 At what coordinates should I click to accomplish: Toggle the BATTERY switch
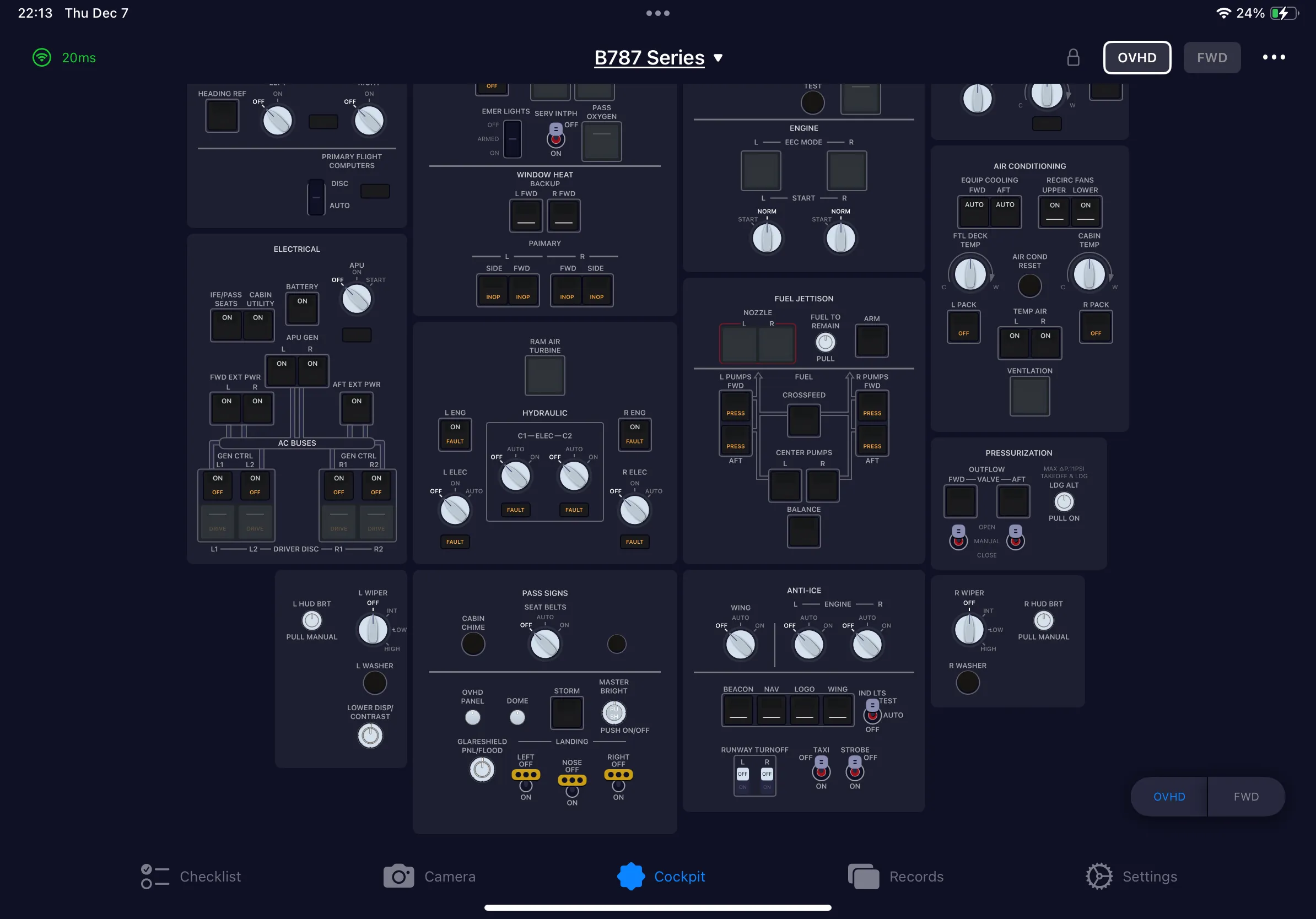coord(302,308)
